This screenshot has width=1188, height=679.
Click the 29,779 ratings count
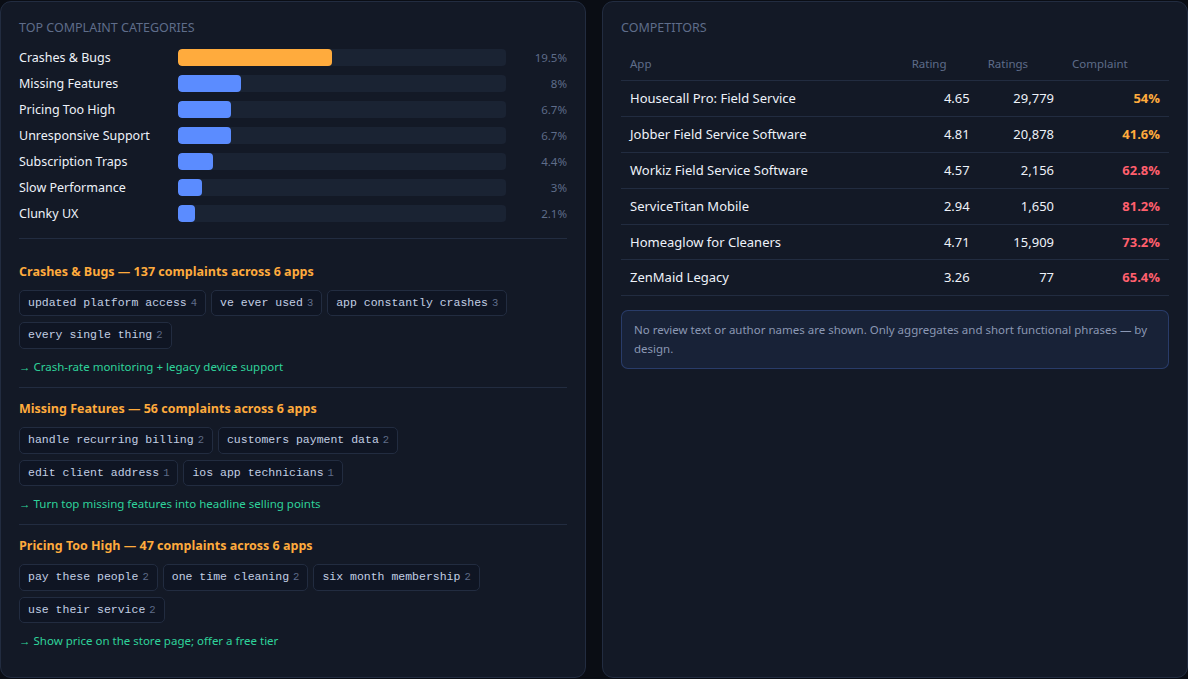(x=1033, y=99)
